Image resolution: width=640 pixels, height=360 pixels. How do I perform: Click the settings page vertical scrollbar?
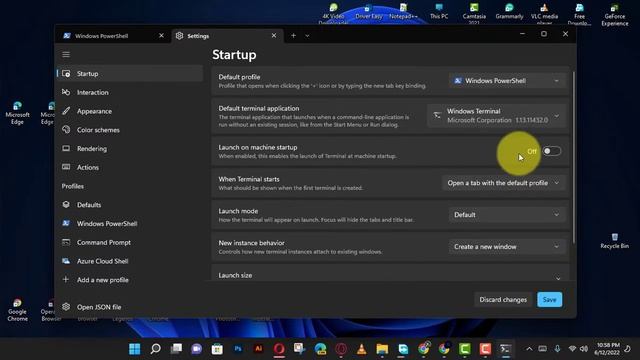(x=573, y=158)
